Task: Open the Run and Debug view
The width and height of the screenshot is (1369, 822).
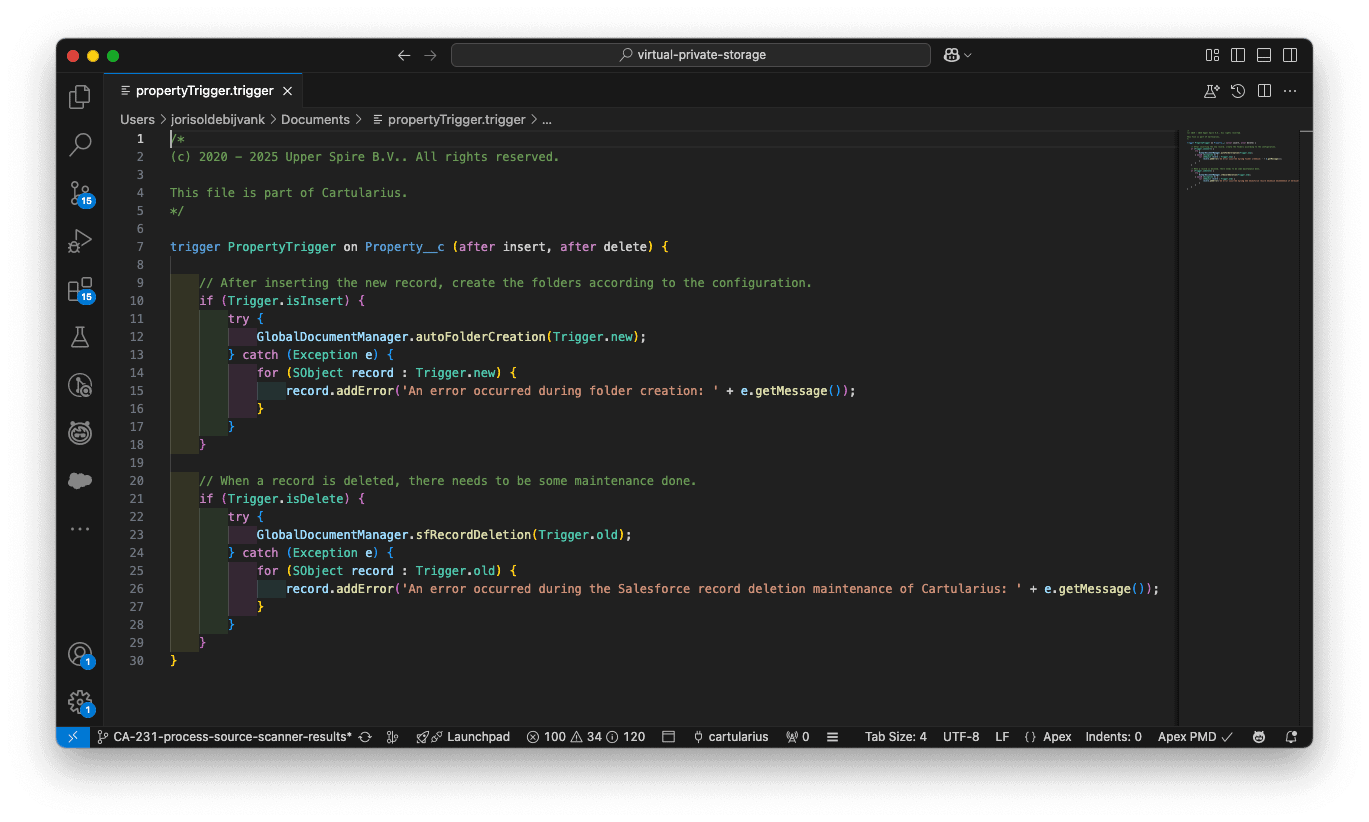Action: coord(80,241)
